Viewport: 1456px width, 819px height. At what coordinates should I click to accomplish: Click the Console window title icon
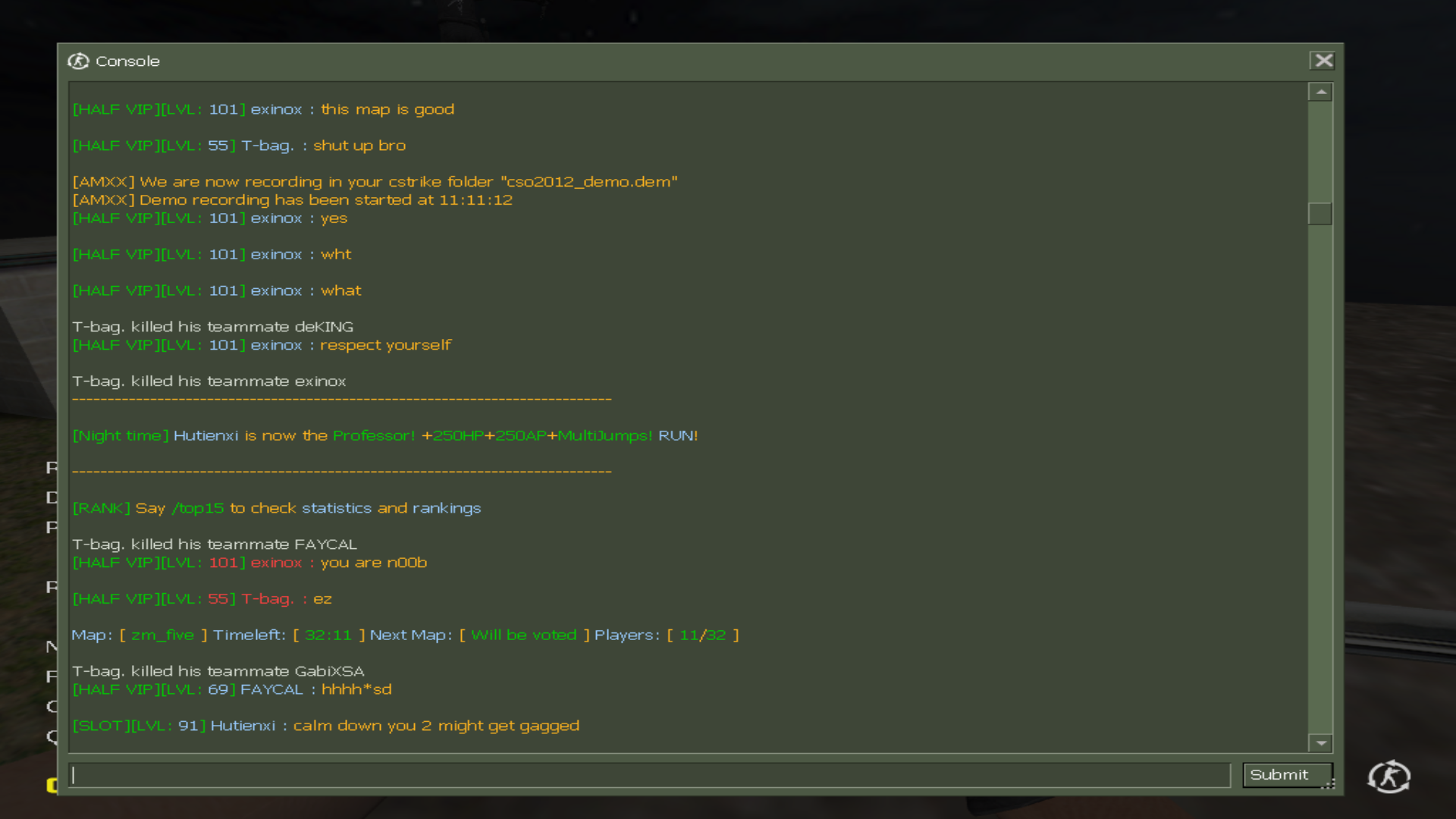click(78, 61)
